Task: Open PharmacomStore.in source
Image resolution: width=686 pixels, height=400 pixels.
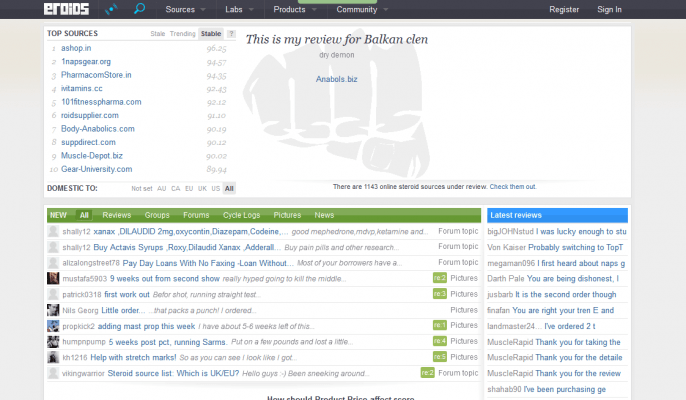Action: click(96, 75)
